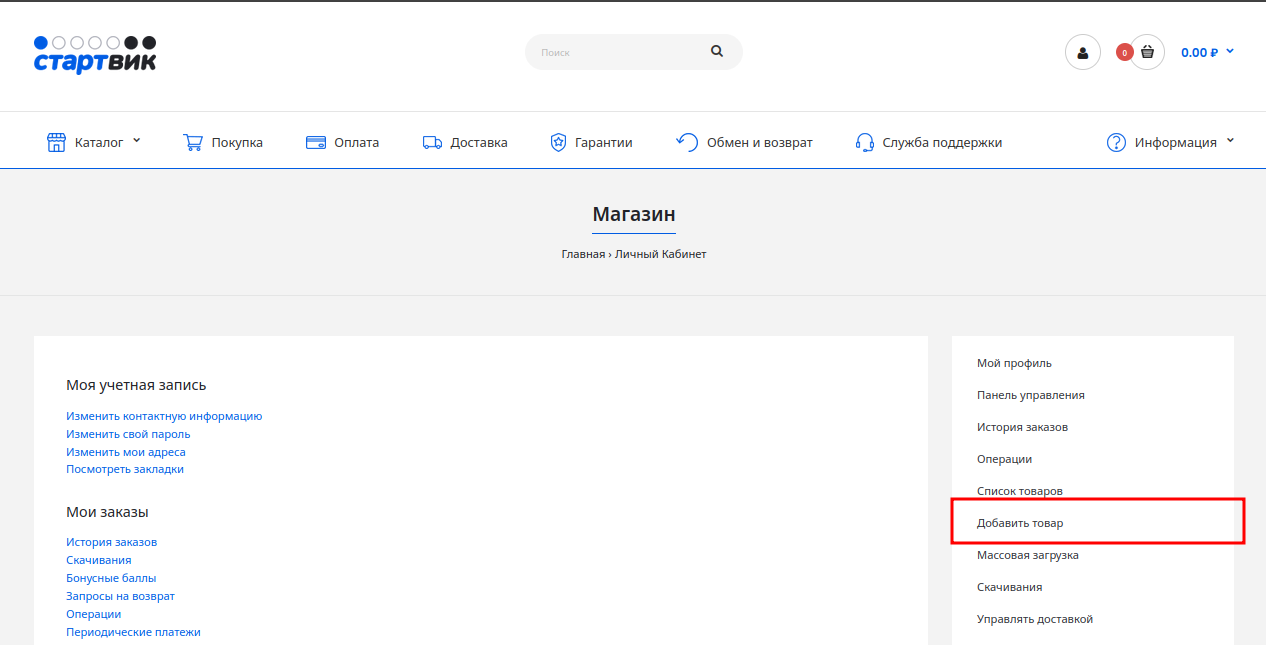Viewport: 1266px width, 645px height.
Task: Open the user account icon
Action: 1082,53
